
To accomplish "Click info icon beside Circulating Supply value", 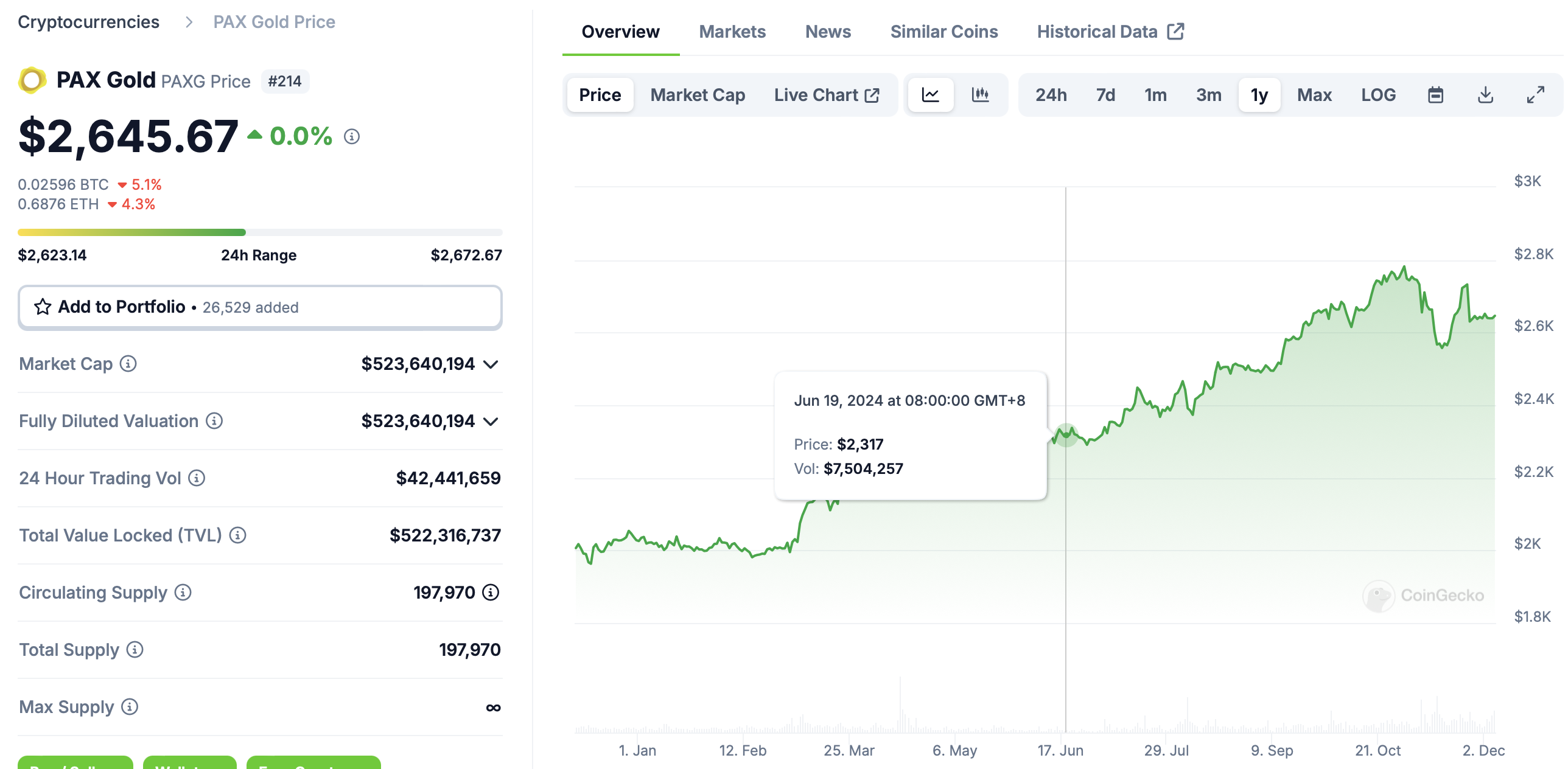I will (x=491, y=593).
